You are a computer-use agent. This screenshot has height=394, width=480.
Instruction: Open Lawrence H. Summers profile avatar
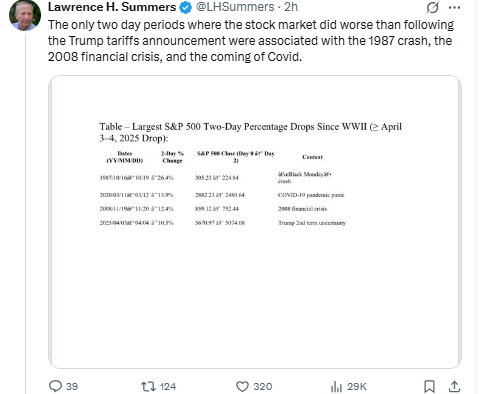(25, 15)
